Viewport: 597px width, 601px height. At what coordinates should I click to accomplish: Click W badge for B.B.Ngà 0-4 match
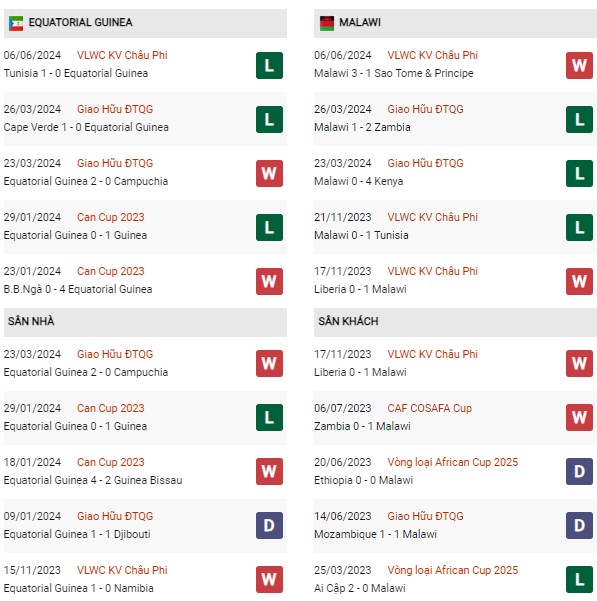269,281
